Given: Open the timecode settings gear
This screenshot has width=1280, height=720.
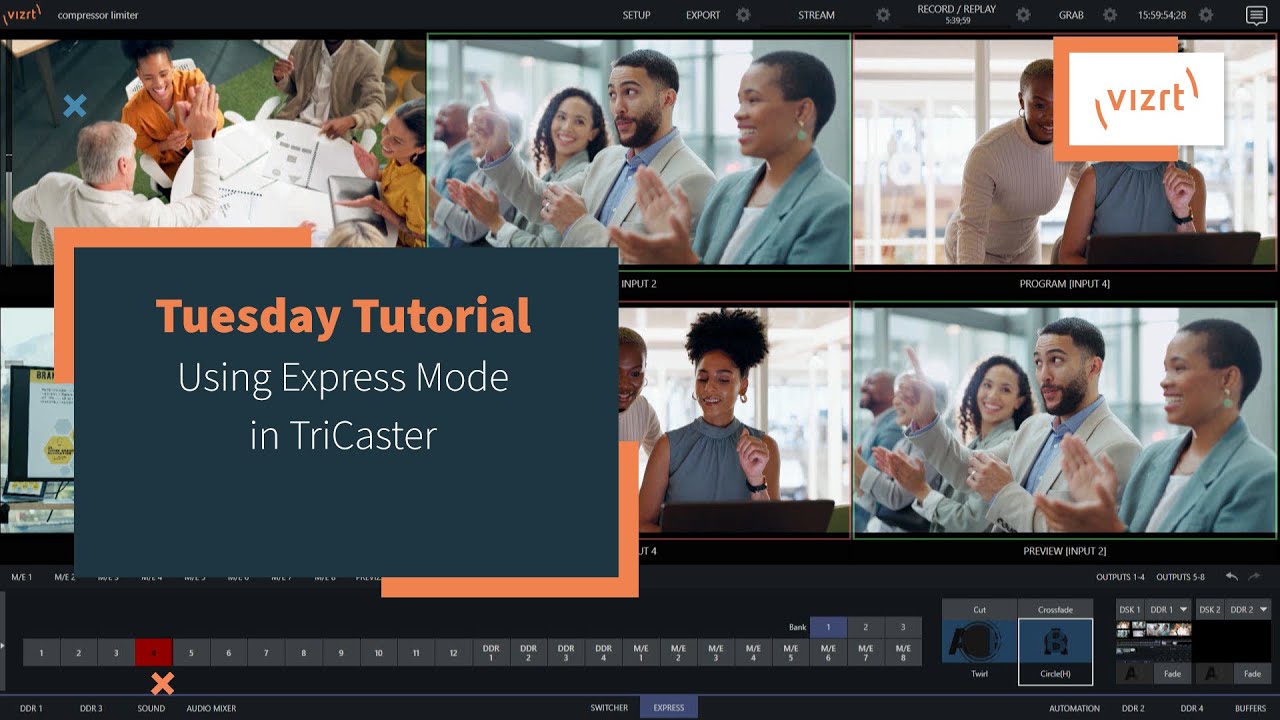Looking at the screenshot, I should coord(1206,15).
